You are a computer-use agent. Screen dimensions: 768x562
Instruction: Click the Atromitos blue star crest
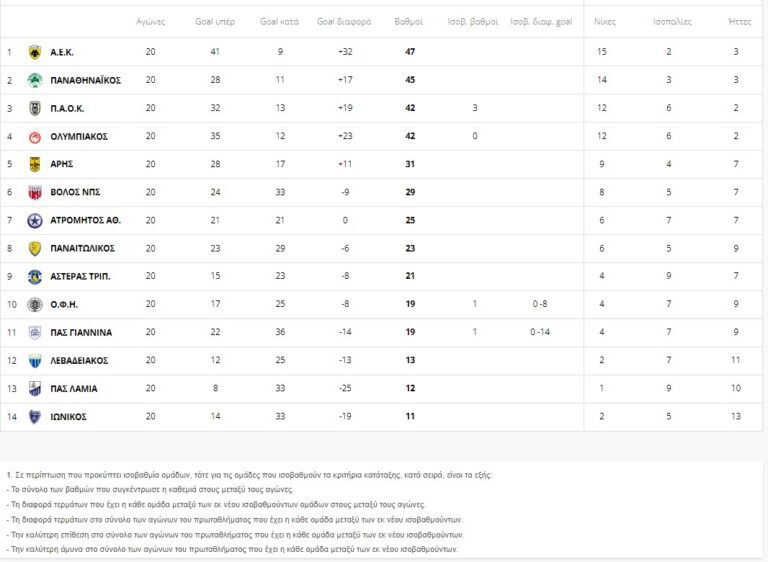click(x=34, y=220)
